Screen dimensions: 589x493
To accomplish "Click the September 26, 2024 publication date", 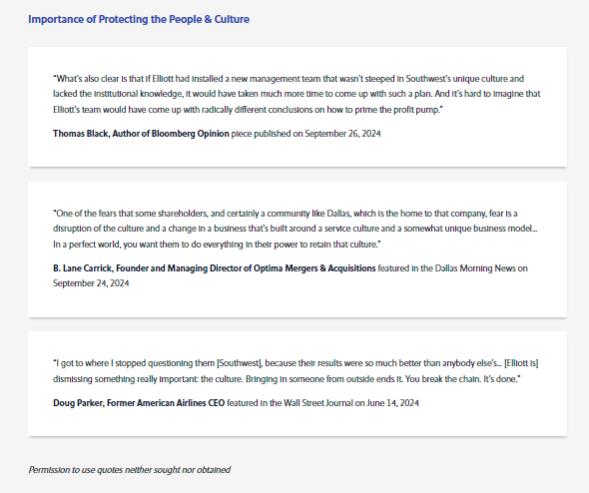I will [343, 134].
